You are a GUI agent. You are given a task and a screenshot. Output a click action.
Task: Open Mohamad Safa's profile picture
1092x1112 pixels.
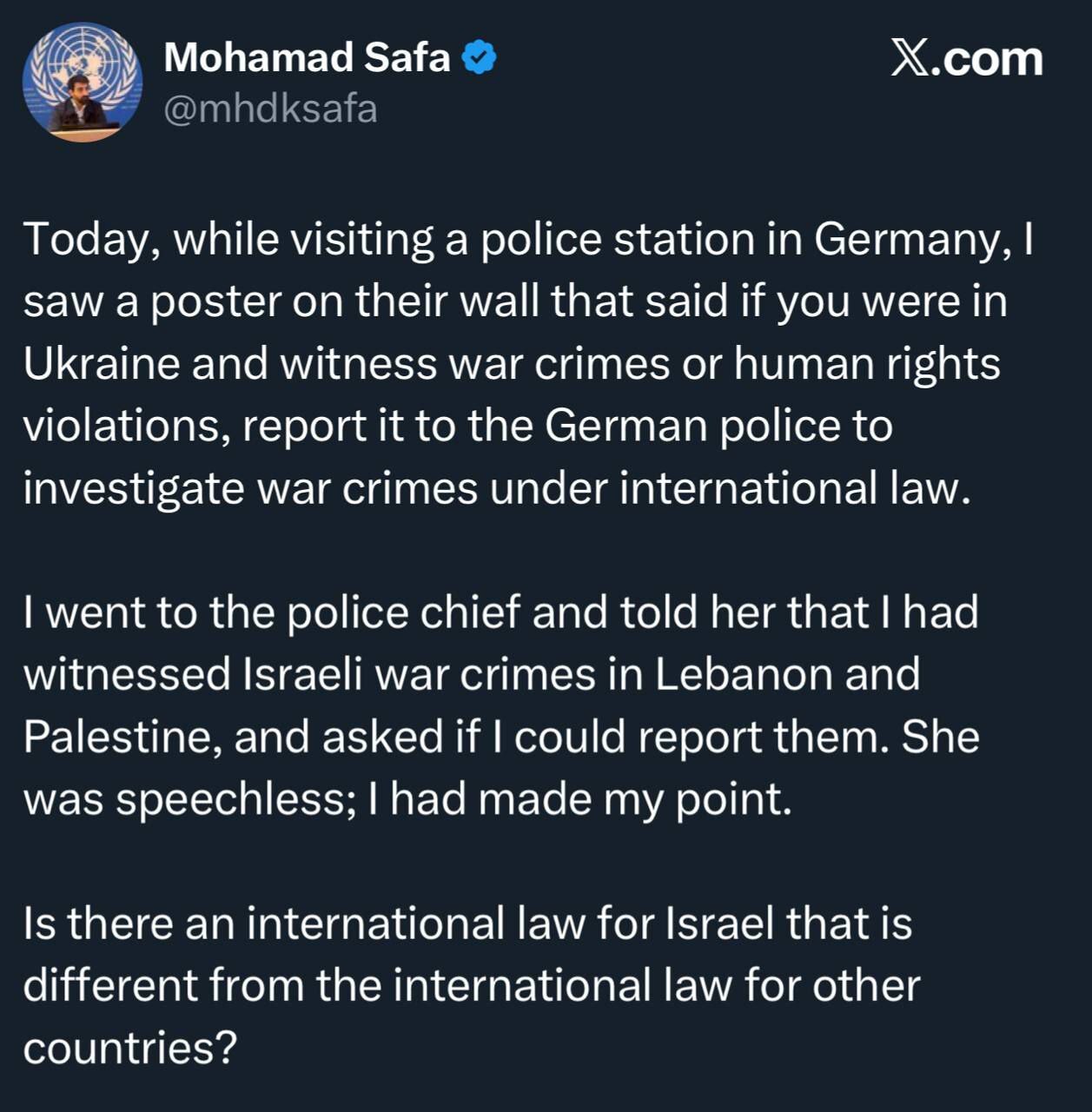click(83, 83)
